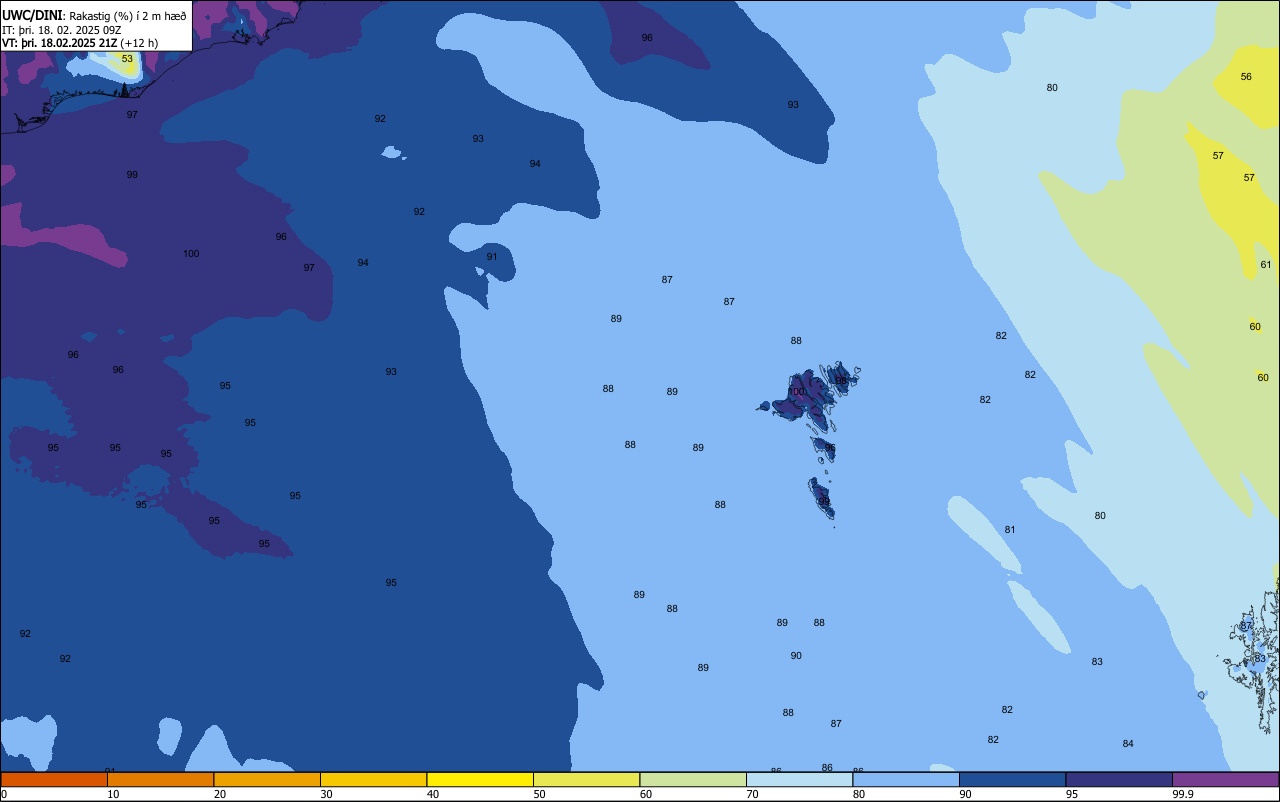
Task: Click the 'VT: þri. 18.02.2025 21Z (+12 h)' line
Action: pyautogui.click(x=80, y=43)
